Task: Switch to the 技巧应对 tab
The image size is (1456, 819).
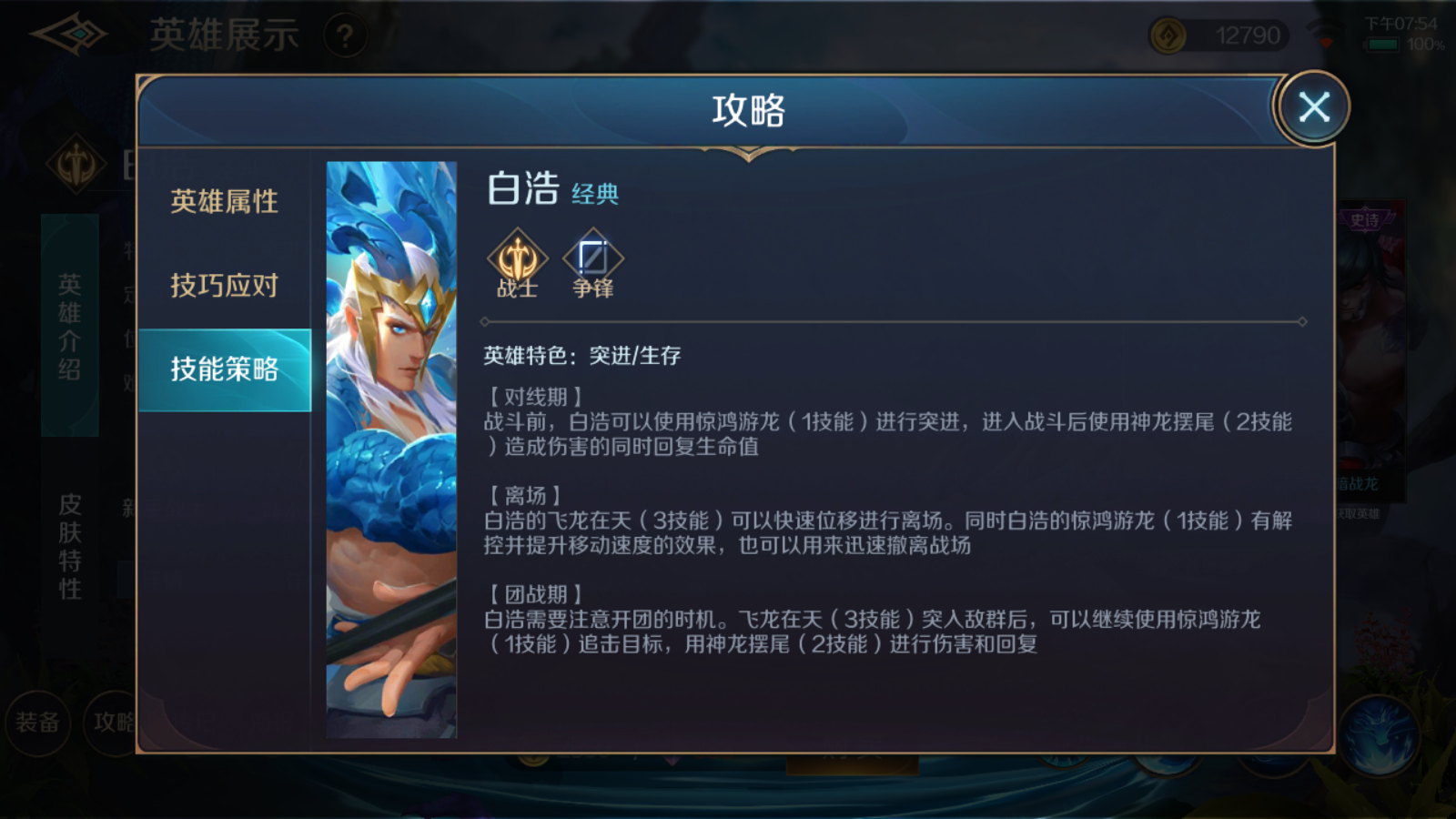Action: click(224, 286)
